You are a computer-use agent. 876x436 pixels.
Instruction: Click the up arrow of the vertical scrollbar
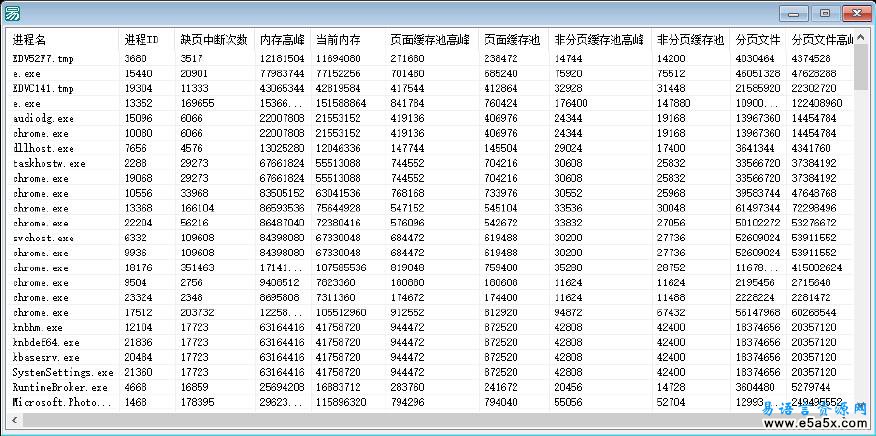861,37
